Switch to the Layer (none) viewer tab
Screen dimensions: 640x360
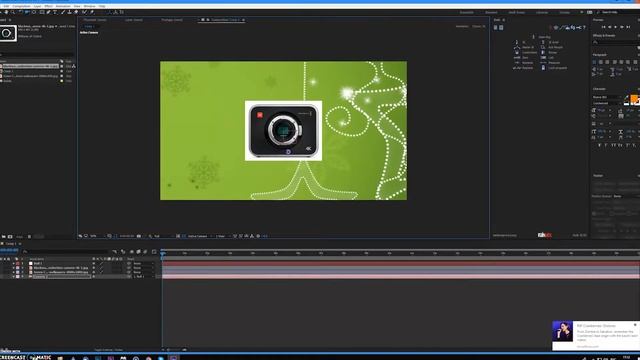[x=134, y=20]
